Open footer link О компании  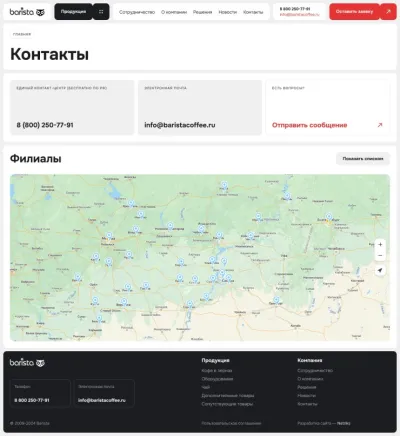coord(310,379)
